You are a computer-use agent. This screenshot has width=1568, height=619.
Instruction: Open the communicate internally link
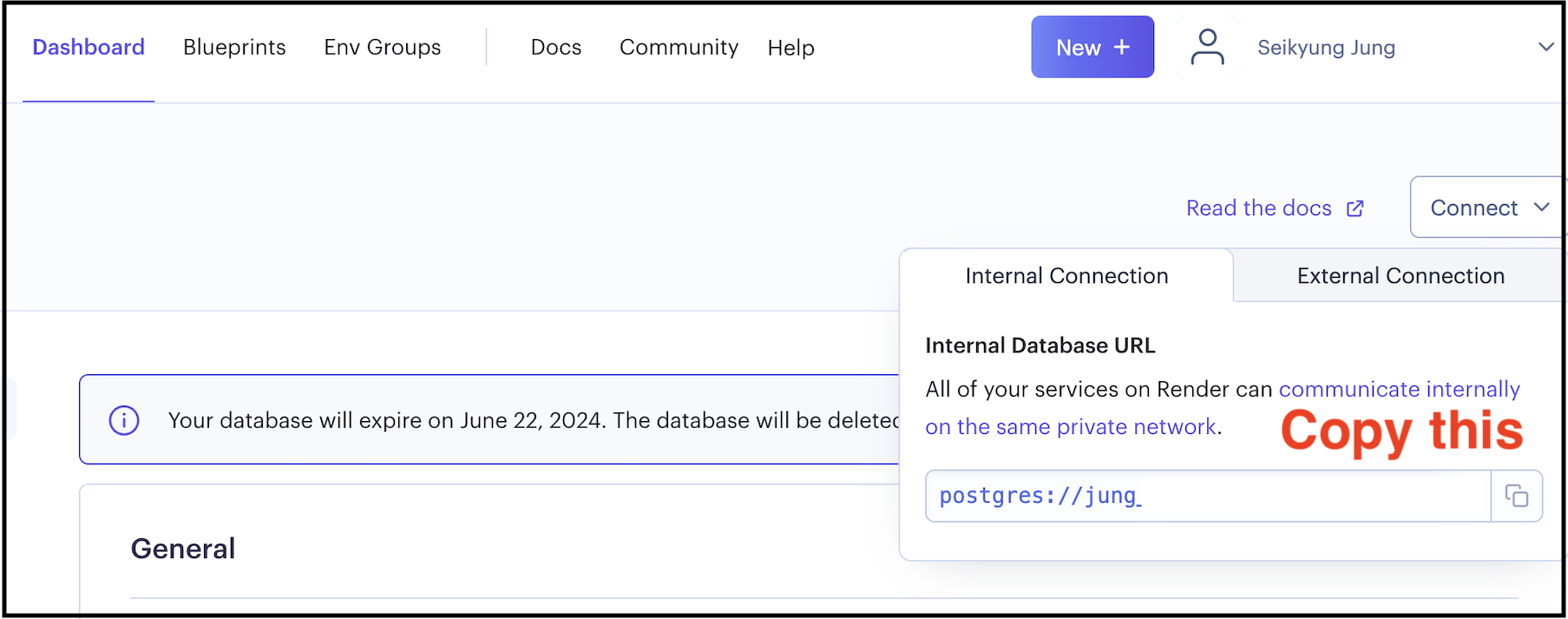pos(1399,389)
